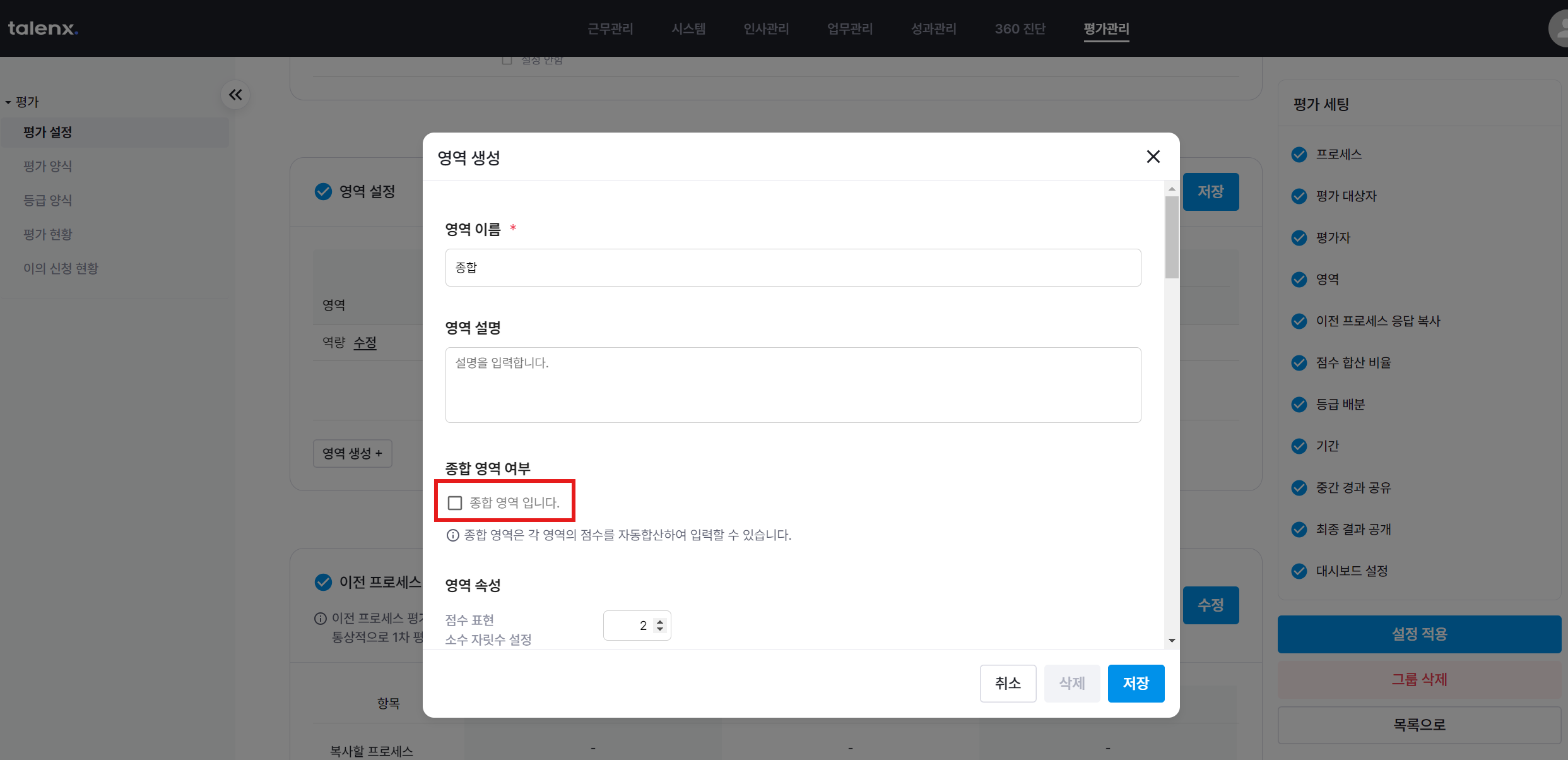Open the 성과관리 top menu

tap(933, 28)
